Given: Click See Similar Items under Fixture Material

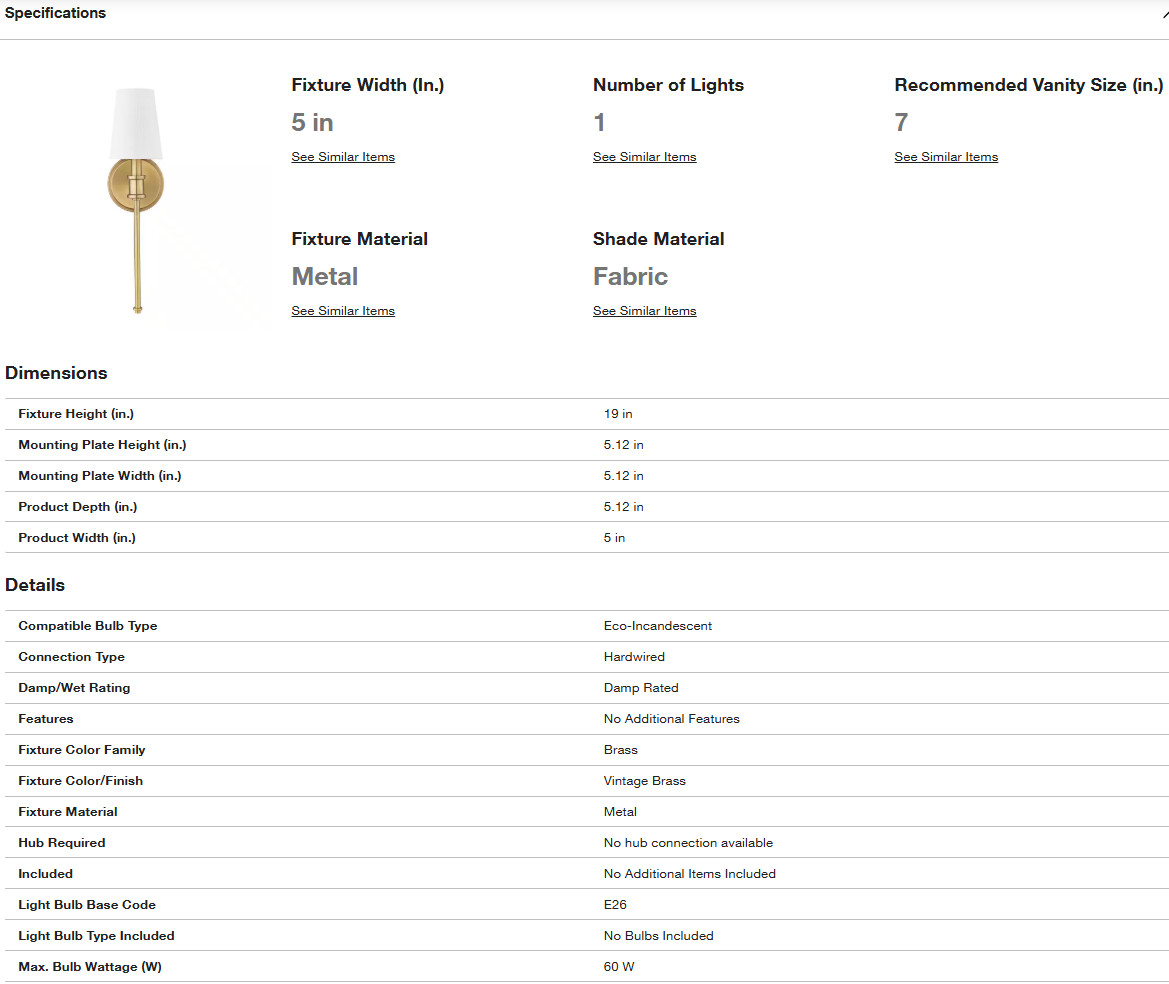Looking at the screenshot, I should (x=343, y=311).
